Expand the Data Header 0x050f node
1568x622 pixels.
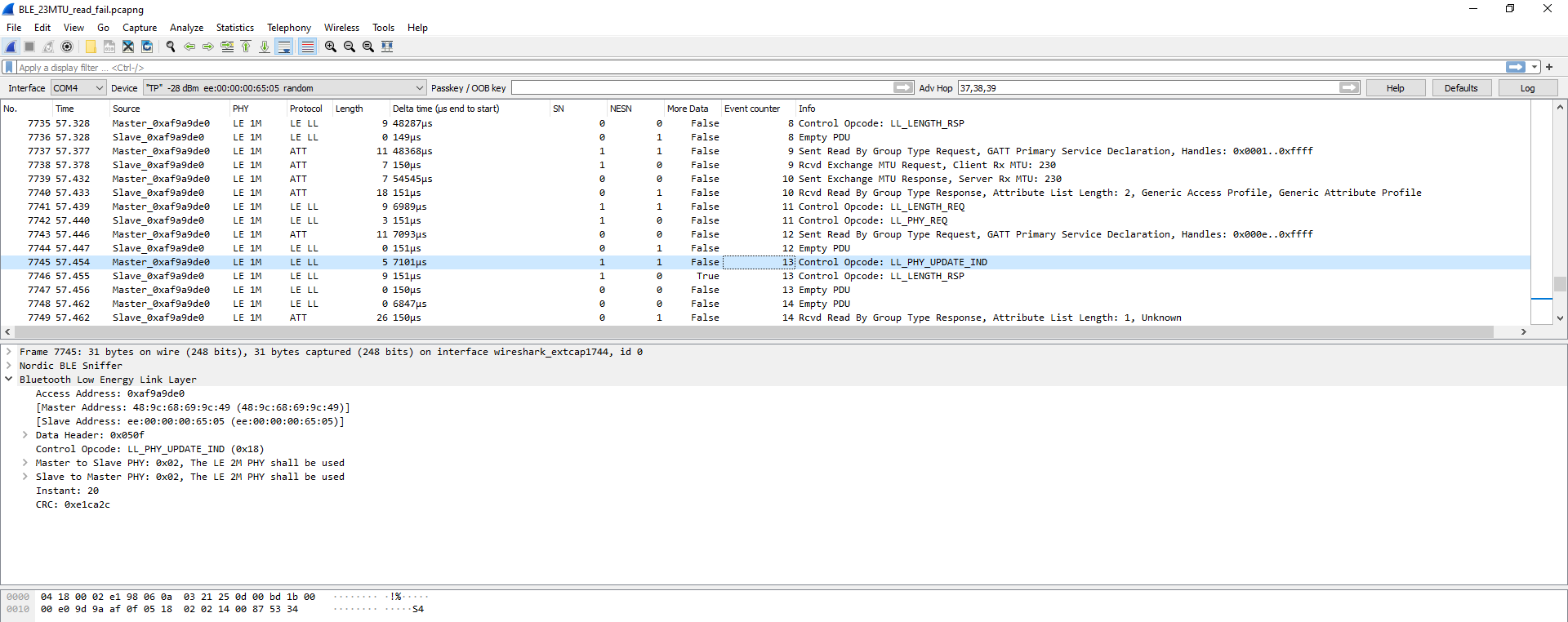[25, 435]
